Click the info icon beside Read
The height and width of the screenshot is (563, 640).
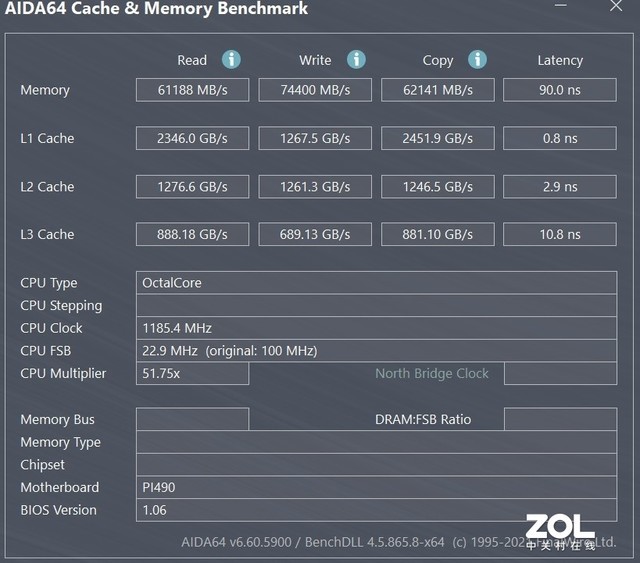click(231, 60)
